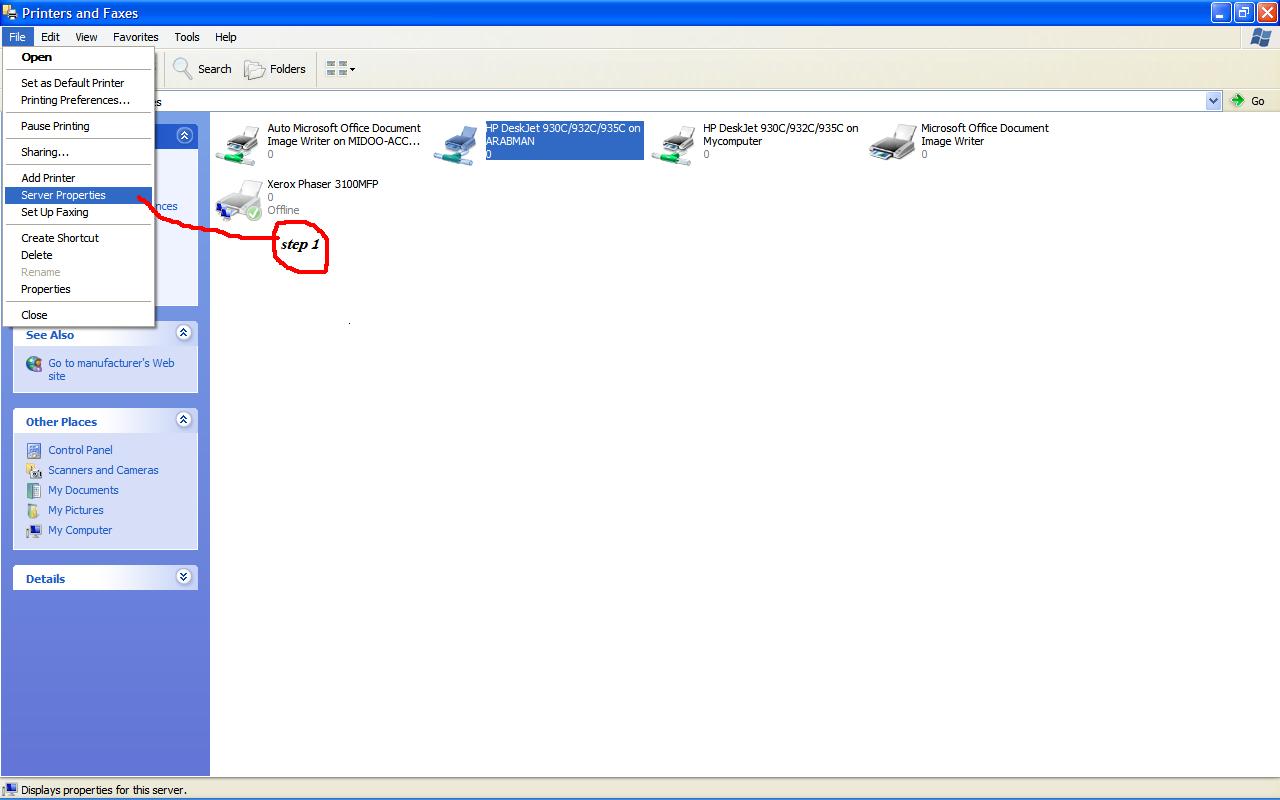Click the Control Panel icon in Other Places
This screenshot has width=1280, height=800.
tap(34, 450)
